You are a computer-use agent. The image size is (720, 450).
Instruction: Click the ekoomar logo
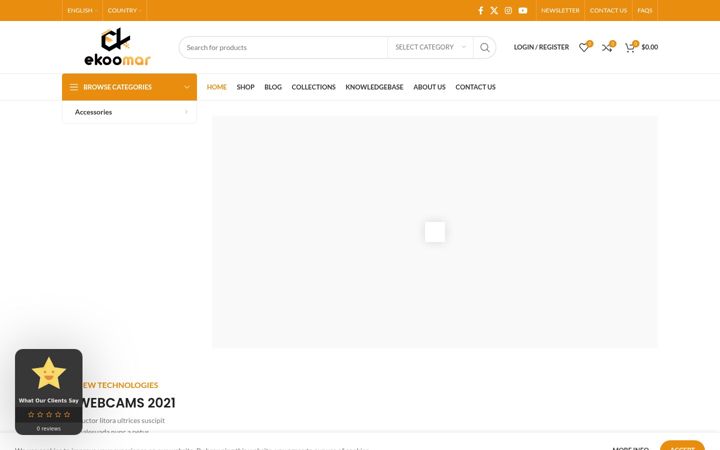pyautogui.click(x=117, y=47)
